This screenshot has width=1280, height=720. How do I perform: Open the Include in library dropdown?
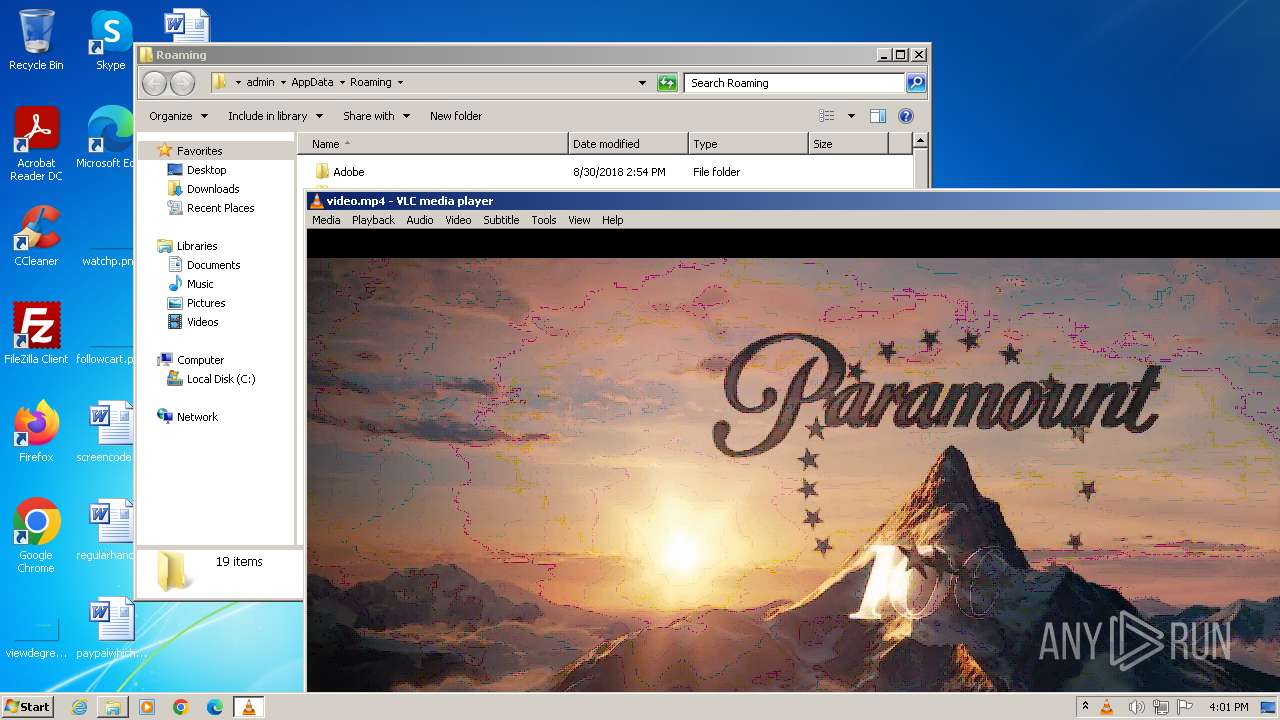coord(275,116)
